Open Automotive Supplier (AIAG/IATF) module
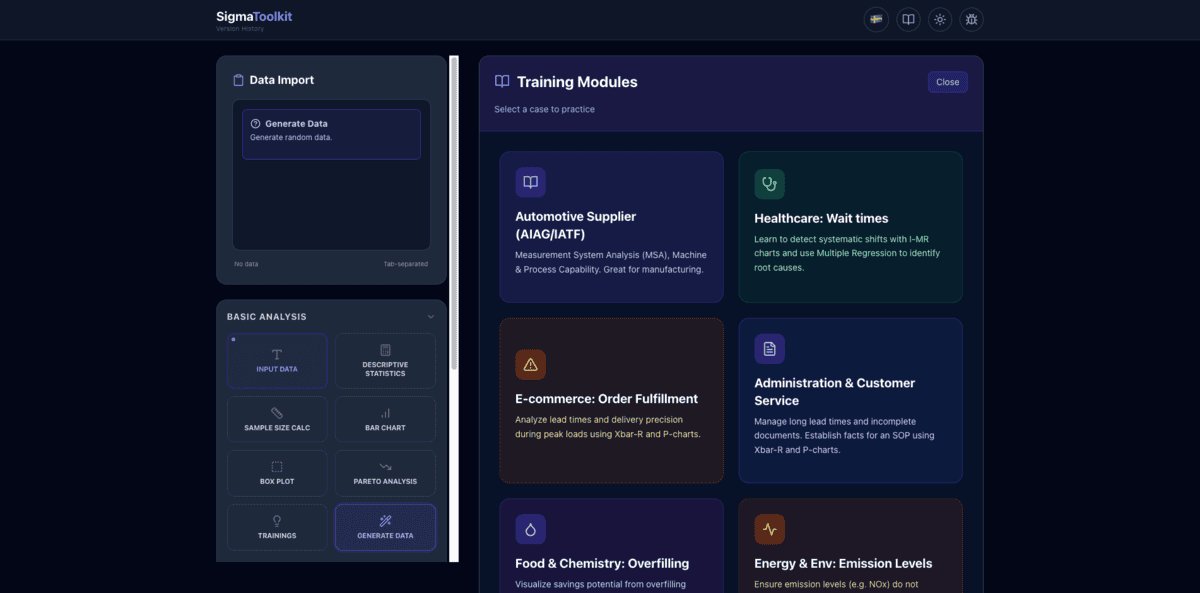The image size is (1200, 593). [611, 227]
